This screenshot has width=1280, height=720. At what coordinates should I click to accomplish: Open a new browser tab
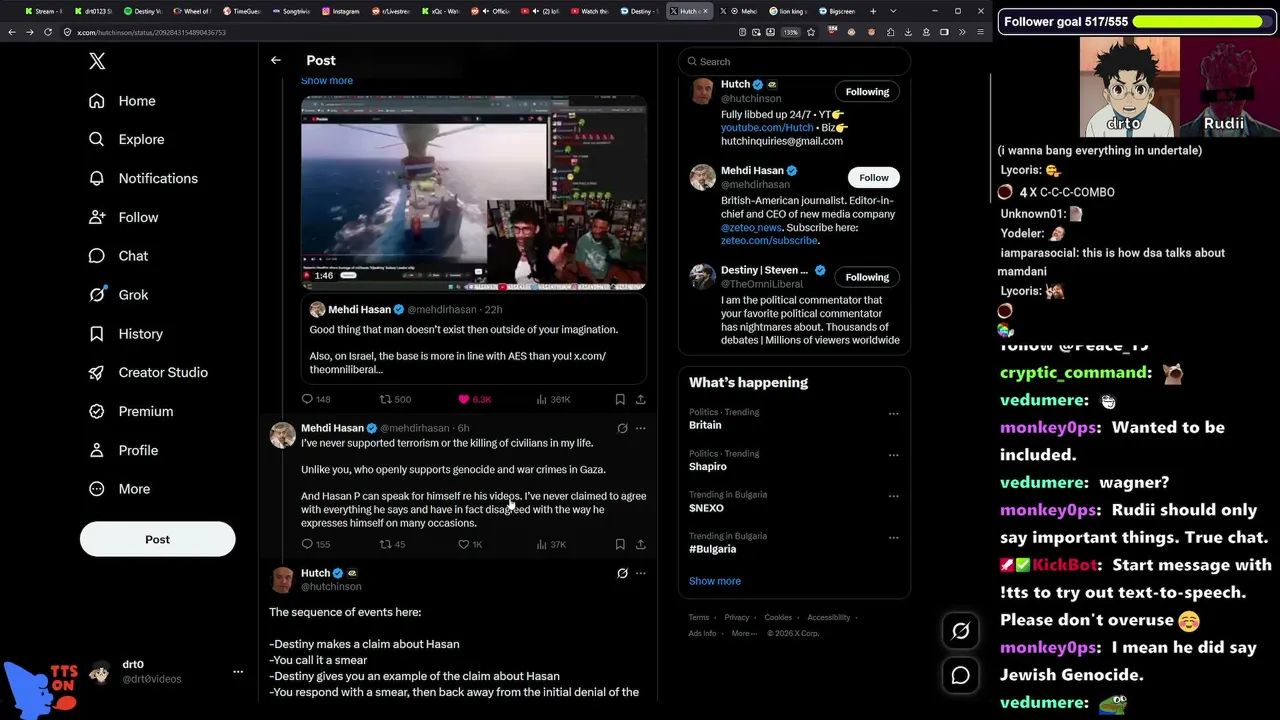click(x=873, y=11)
